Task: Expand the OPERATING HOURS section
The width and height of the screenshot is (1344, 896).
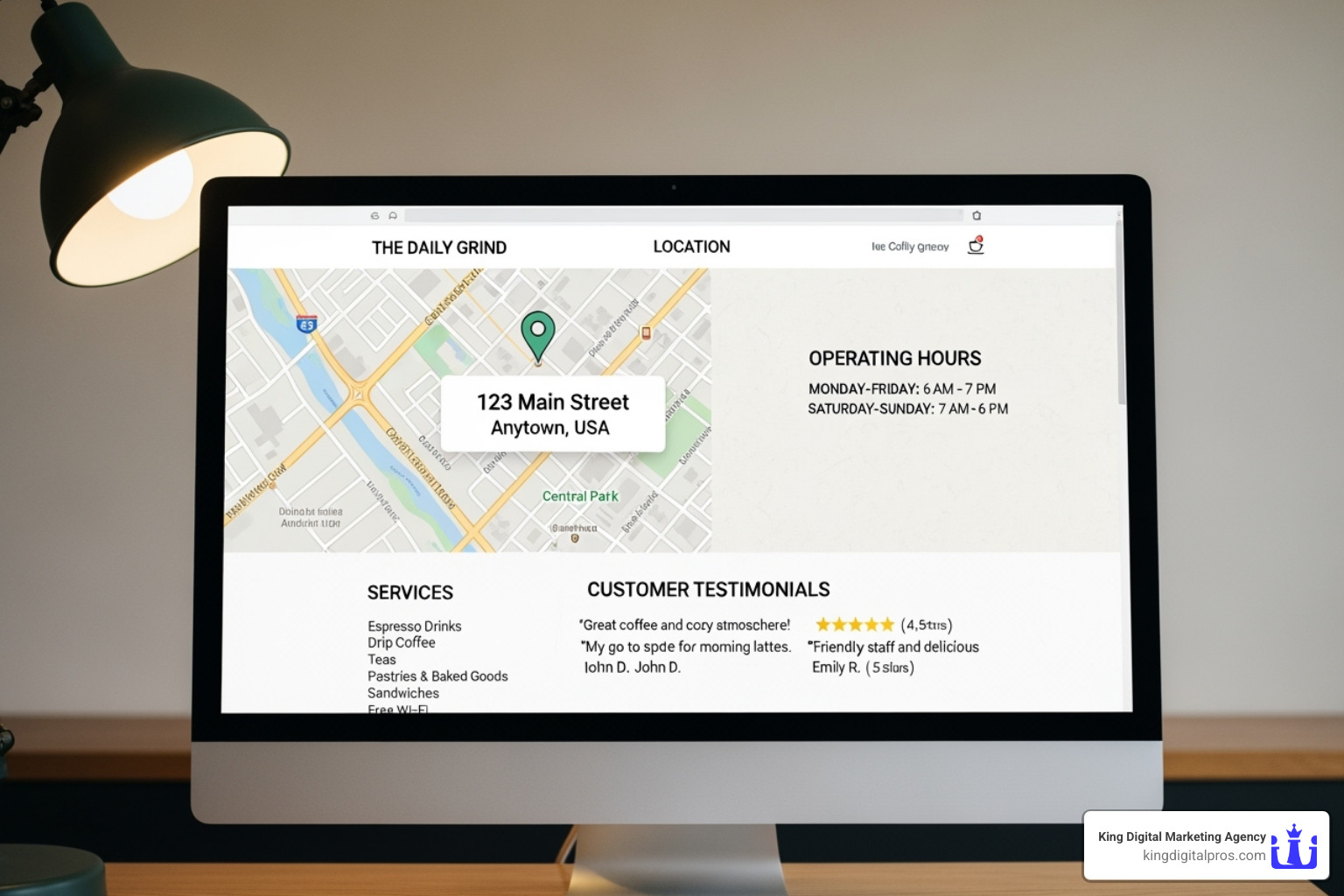Action: [894, 358]
